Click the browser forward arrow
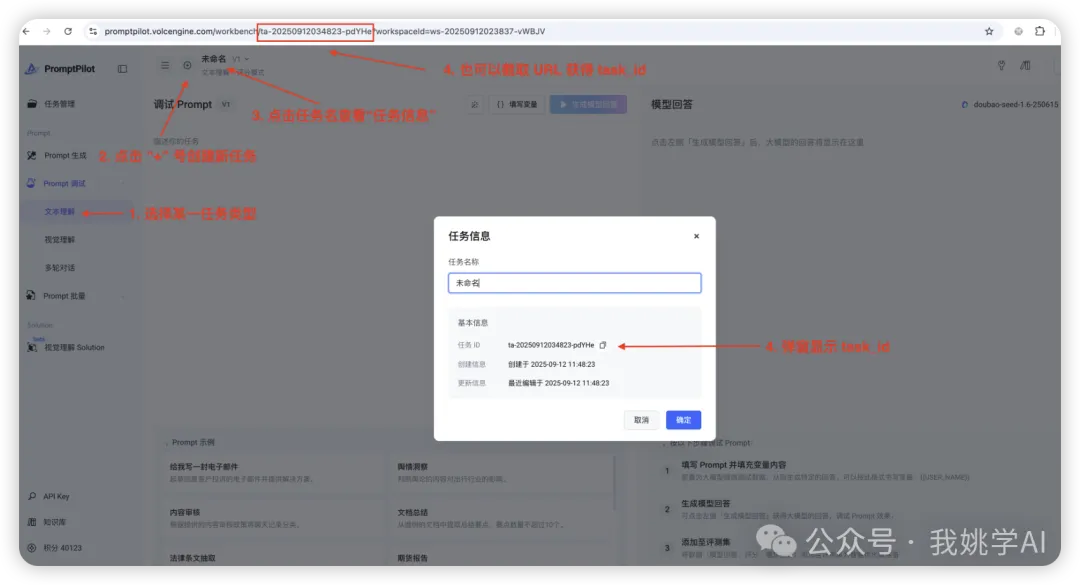 click(x=47, y=31)
